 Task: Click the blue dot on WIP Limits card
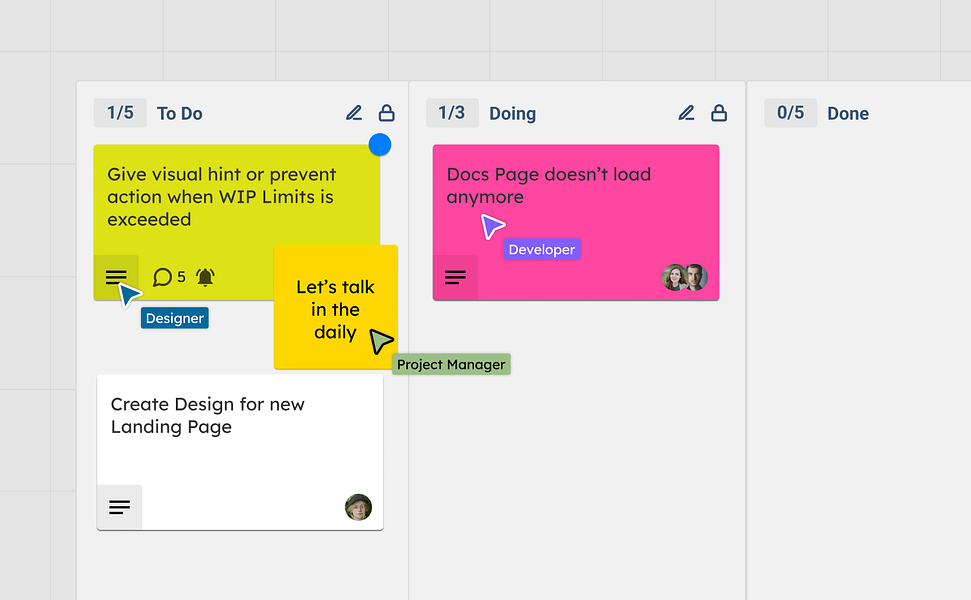pyautogui.click(x=380, y=145)
